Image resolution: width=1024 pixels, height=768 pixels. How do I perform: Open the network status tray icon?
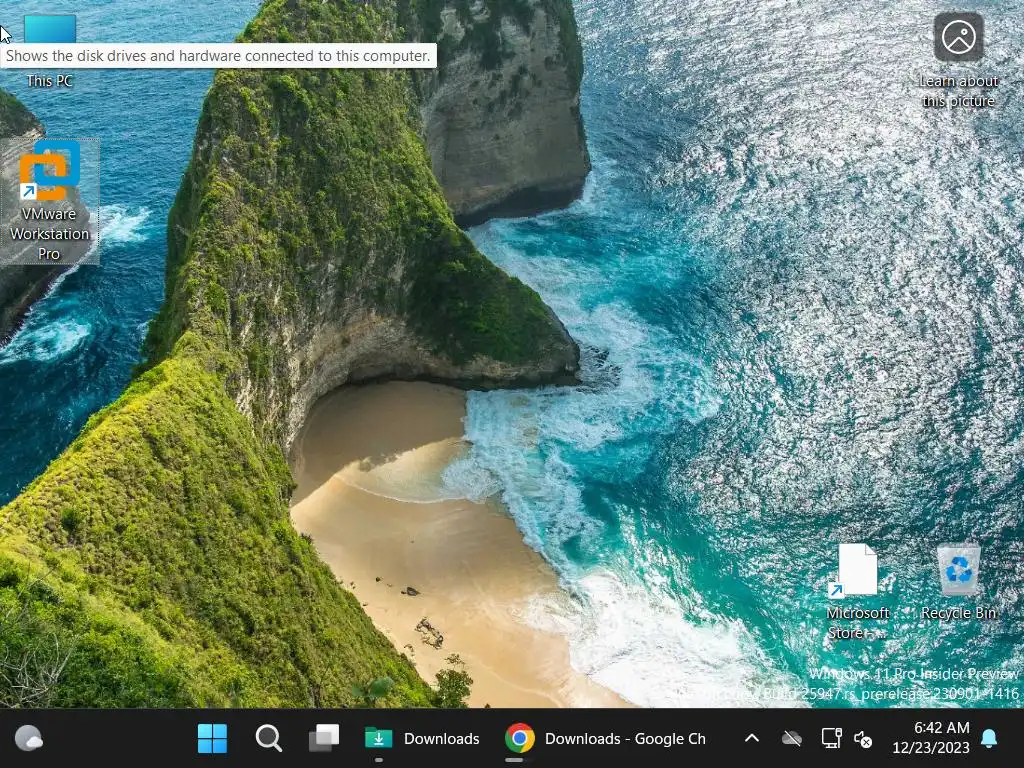831,739
